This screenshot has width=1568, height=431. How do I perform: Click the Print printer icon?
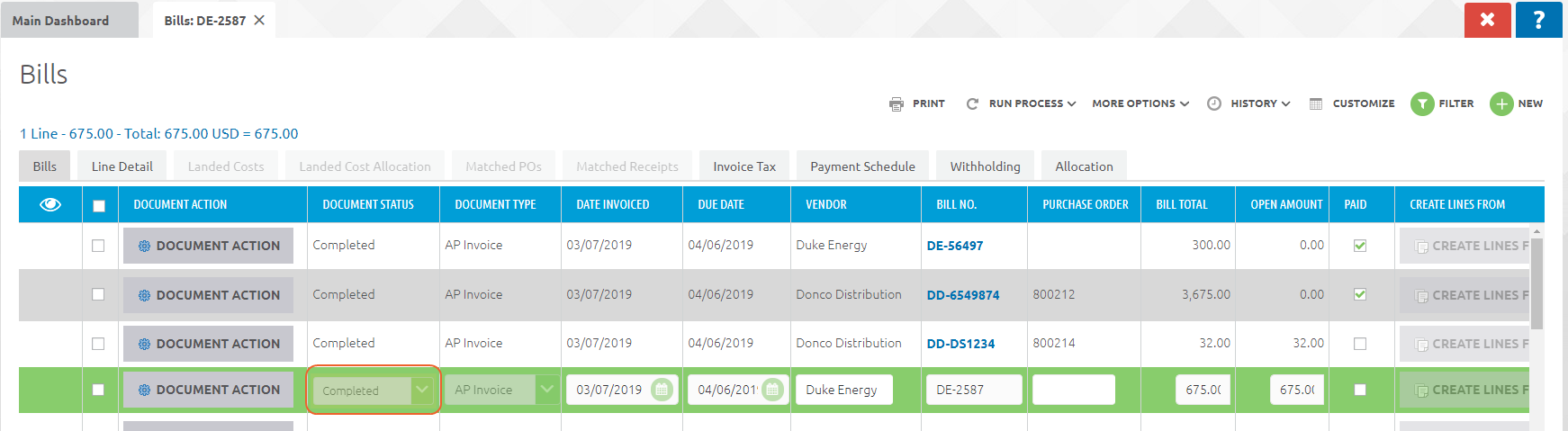click(x=897, y=104)
